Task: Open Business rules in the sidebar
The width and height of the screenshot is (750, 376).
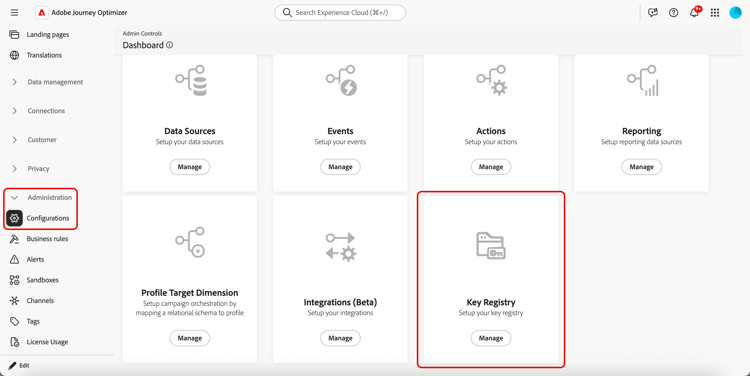Action: [47, 239]
